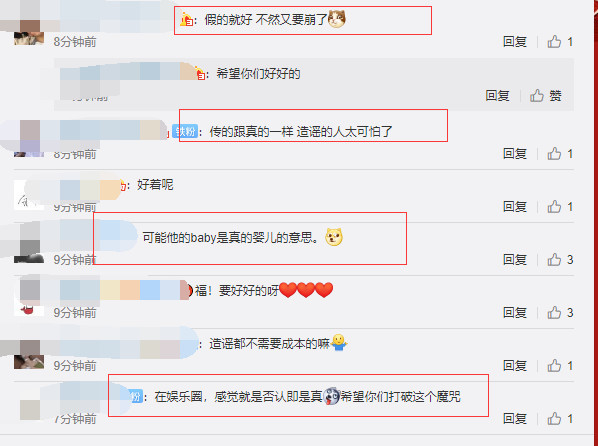Image resolution: width=598 pixels, height=446 pixels.
Task: Reply to '假的就好 不然又要崩了' comment
Action: coord(514,42)
